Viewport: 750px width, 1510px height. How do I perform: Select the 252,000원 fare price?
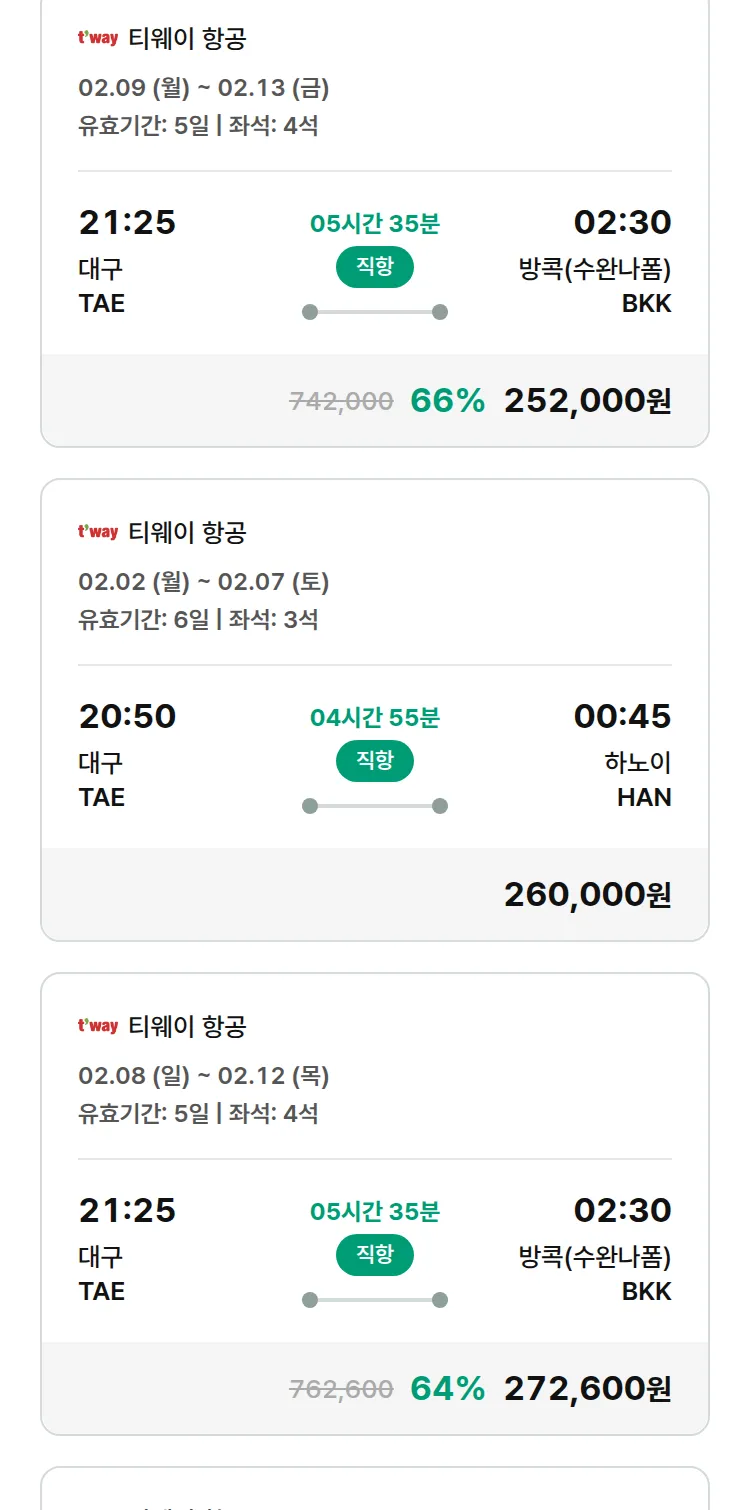[x=587, y=401]
